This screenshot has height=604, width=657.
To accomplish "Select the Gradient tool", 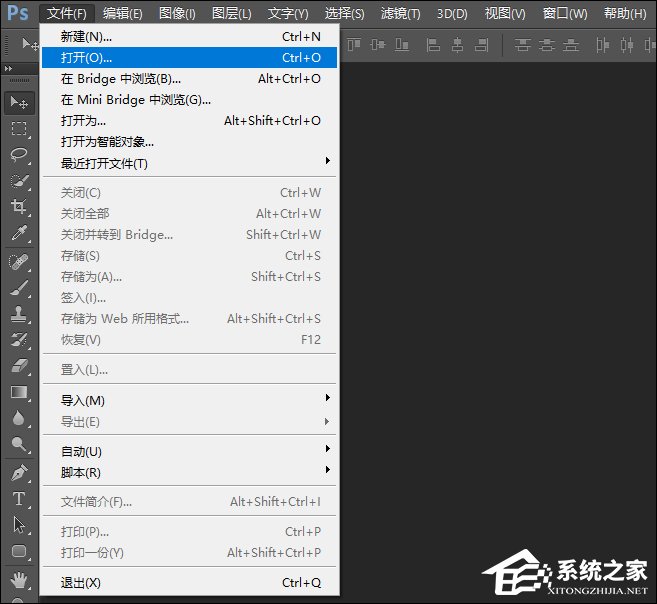I will tap(19, 393).
